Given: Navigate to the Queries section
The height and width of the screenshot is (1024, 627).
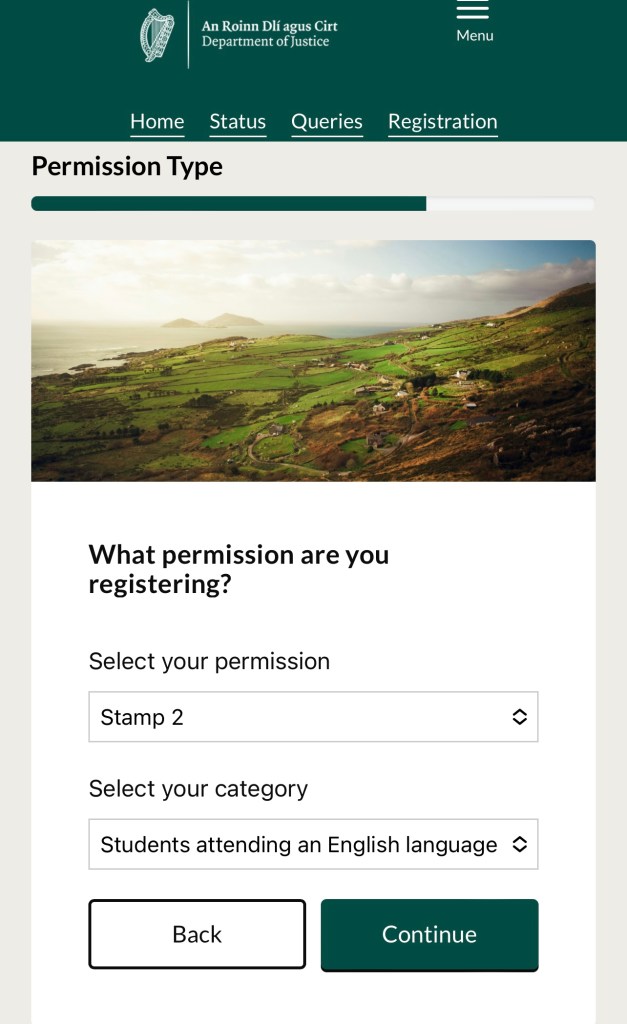Looking at the screenshot, I should tap(327, 122).
